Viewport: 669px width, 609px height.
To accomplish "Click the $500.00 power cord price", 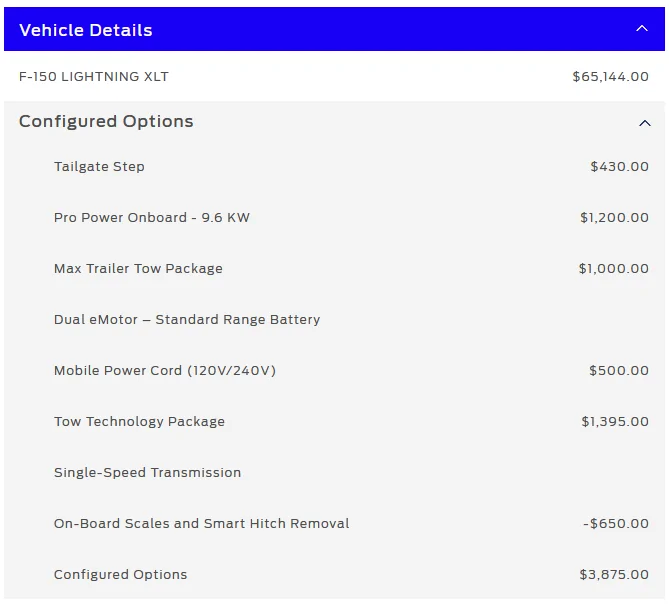I will pyautogui.click(x=618, y=371).
